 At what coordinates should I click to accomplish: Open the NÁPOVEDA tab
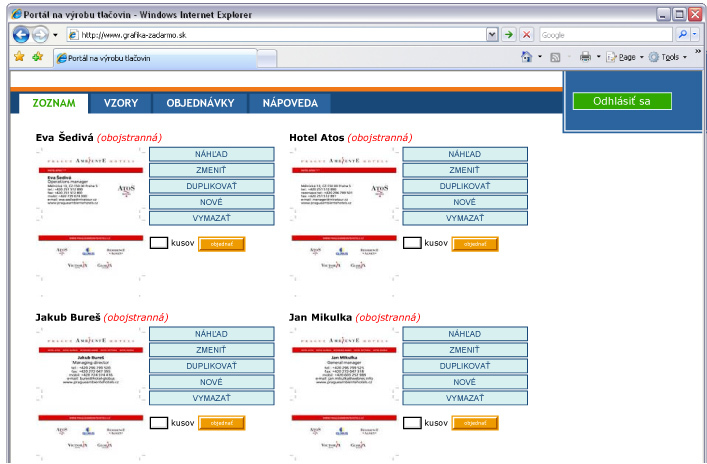(290, 103)
